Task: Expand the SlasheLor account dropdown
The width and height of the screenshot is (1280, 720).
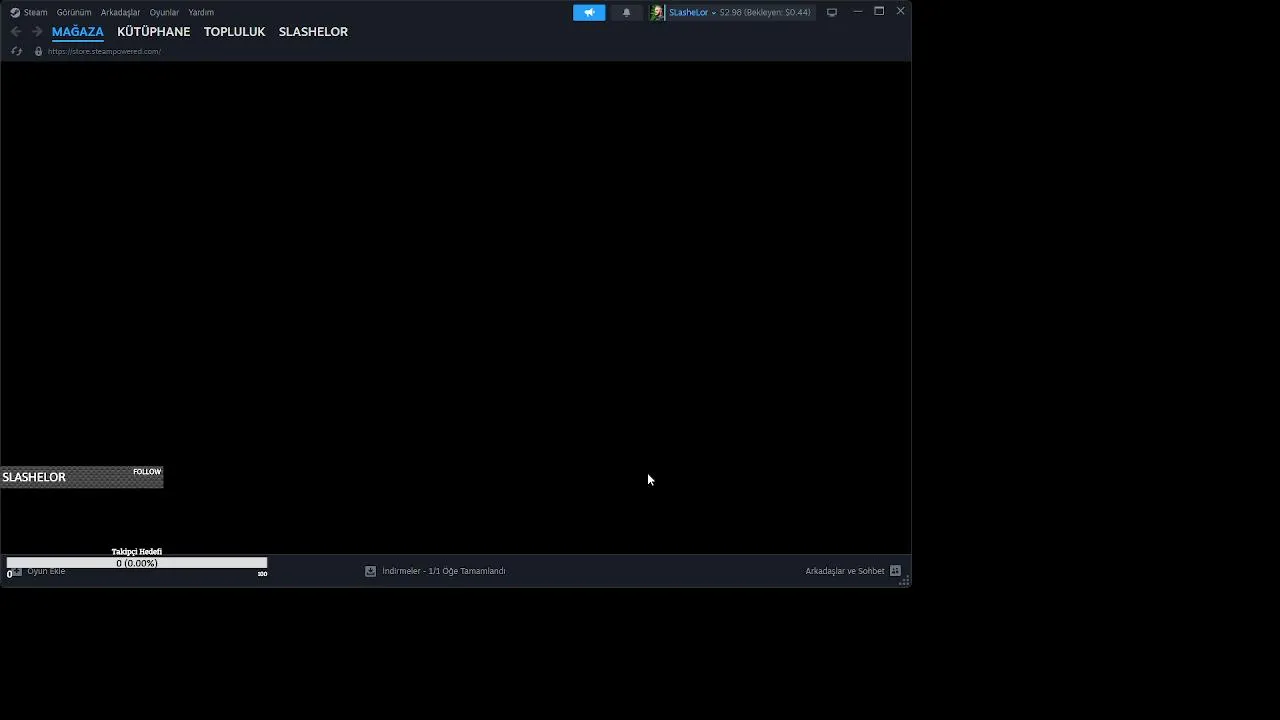Action: point(713,13)
